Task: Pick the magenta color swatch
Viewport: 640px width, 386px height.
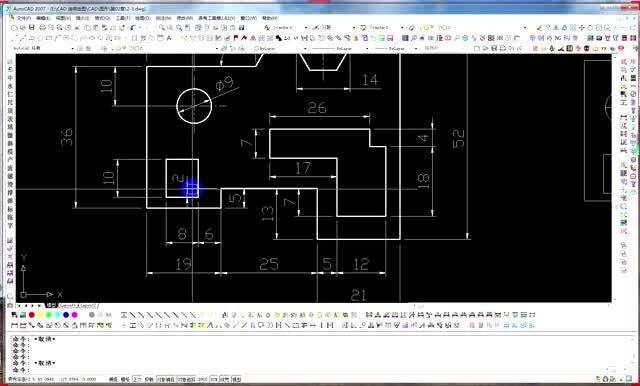Action: tap(75, 315)
